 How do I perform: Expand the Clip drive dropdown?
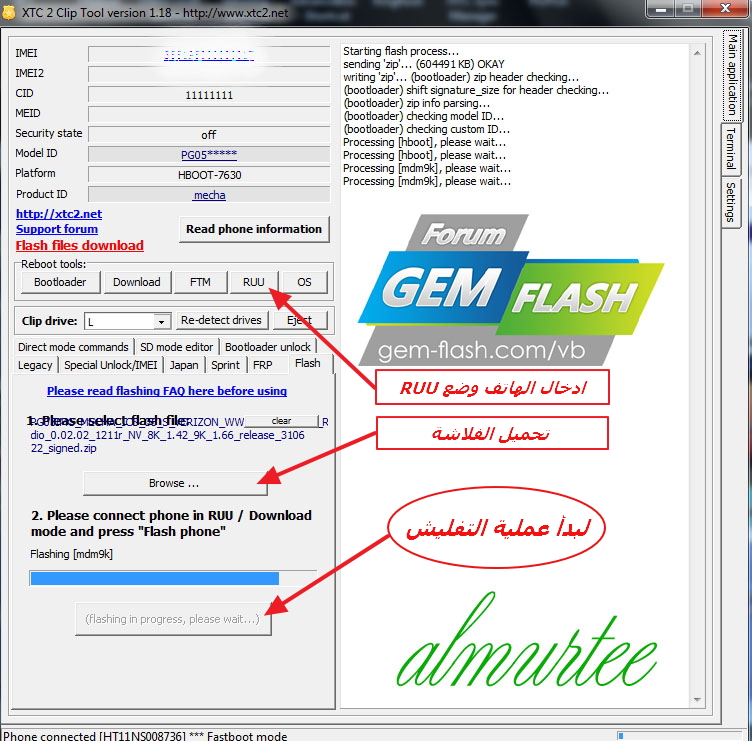162,321
